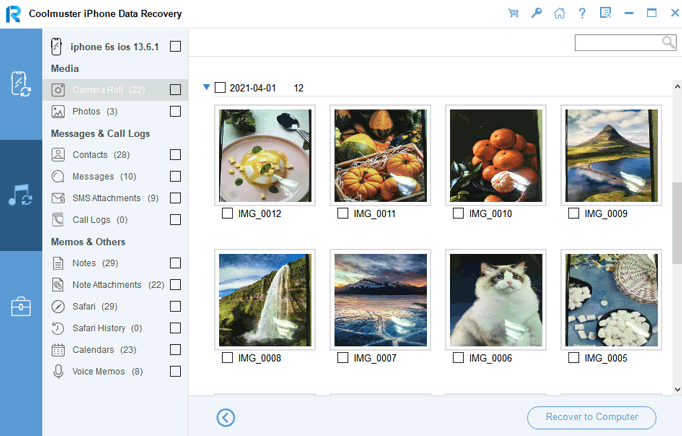The height and width of the screenshot is (436, 682).
Task: Click the Safari History clock icon
Action: [58, 328]
